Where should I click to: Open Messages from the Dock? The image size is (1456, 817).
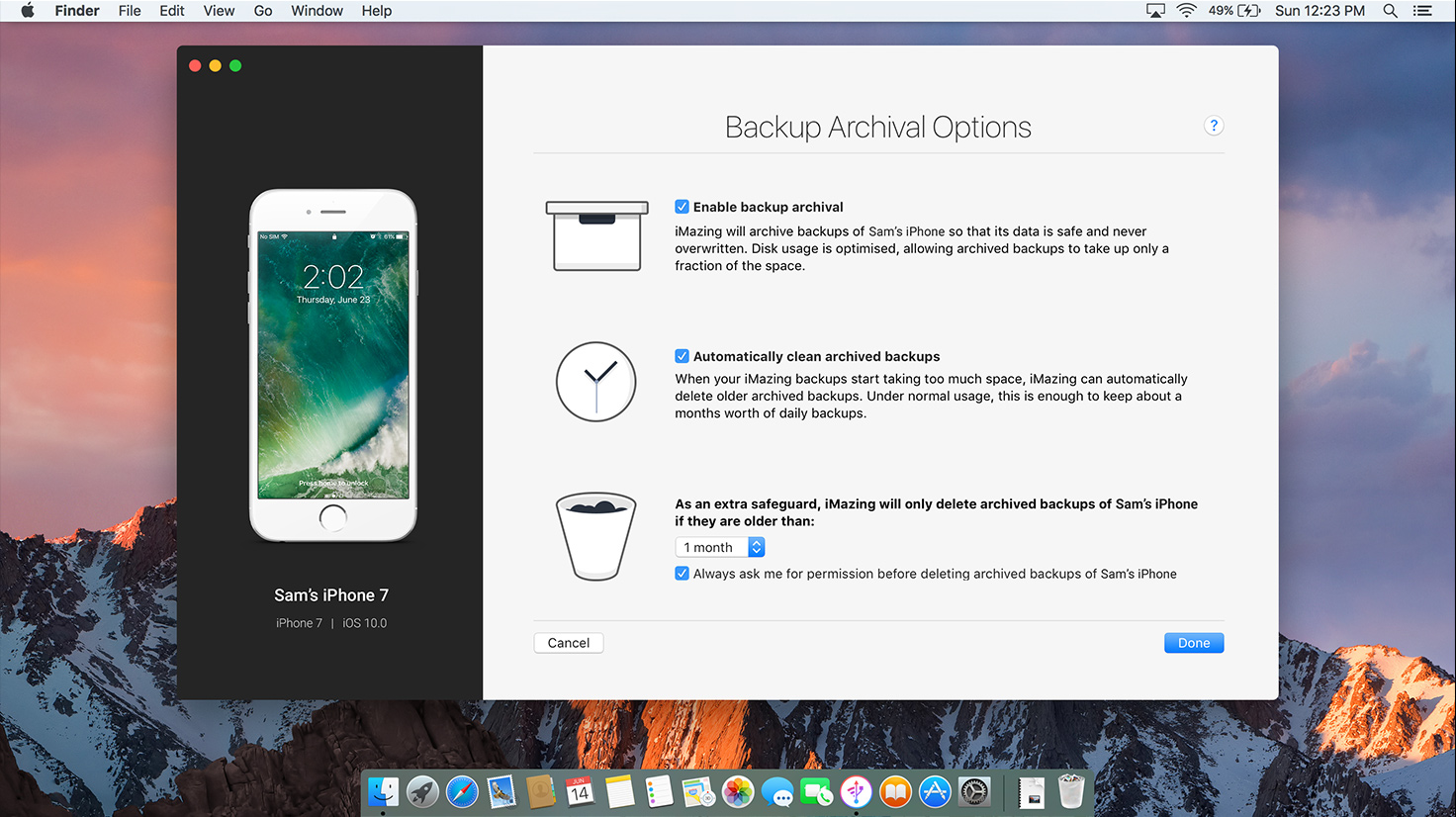[x=777, y=791]
